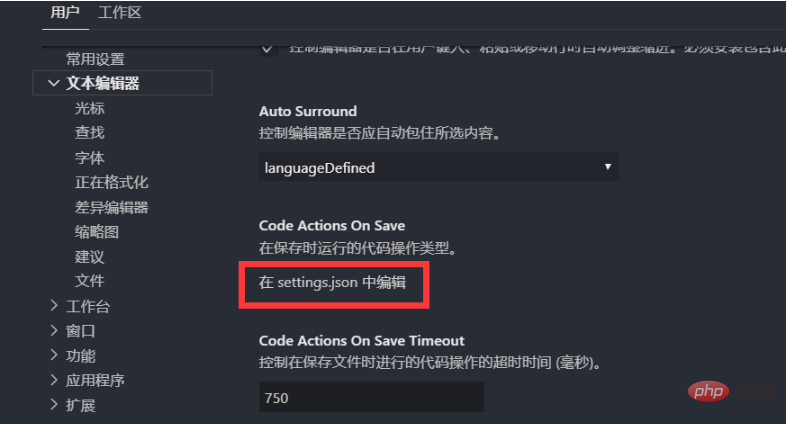Open the 文件 settings category
787x424 pixels.
click(89, 281)
